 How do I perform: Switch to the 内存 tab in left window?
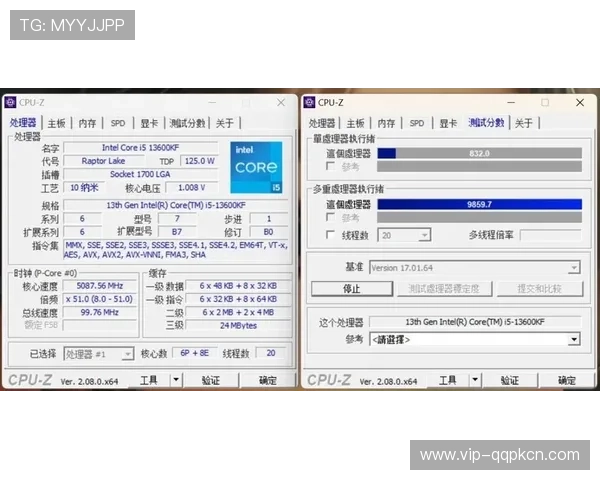pos(88,123)
